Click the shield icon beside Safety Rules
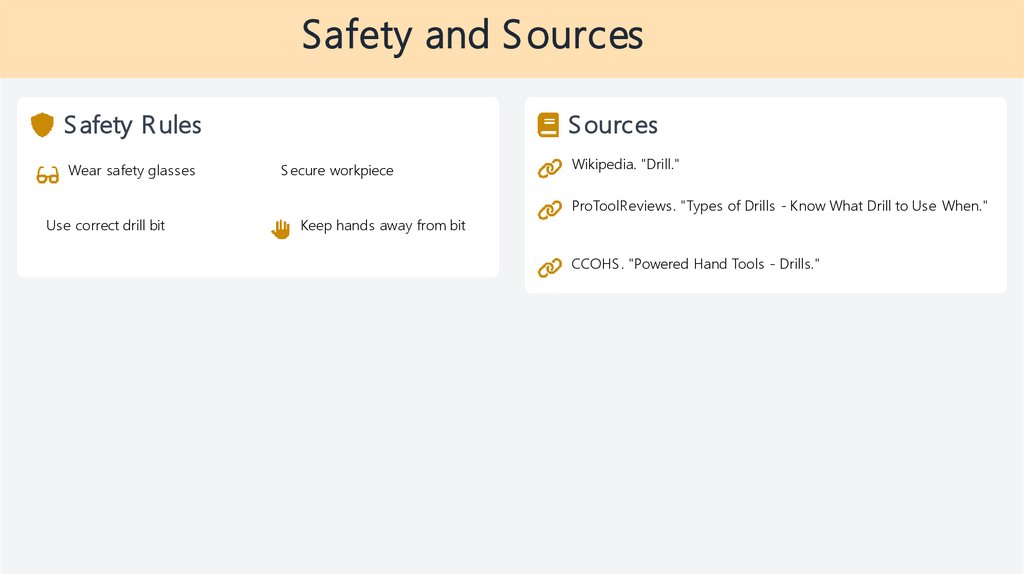The height and width of the screenshot is (574, 1024). [x=42, y=125]
